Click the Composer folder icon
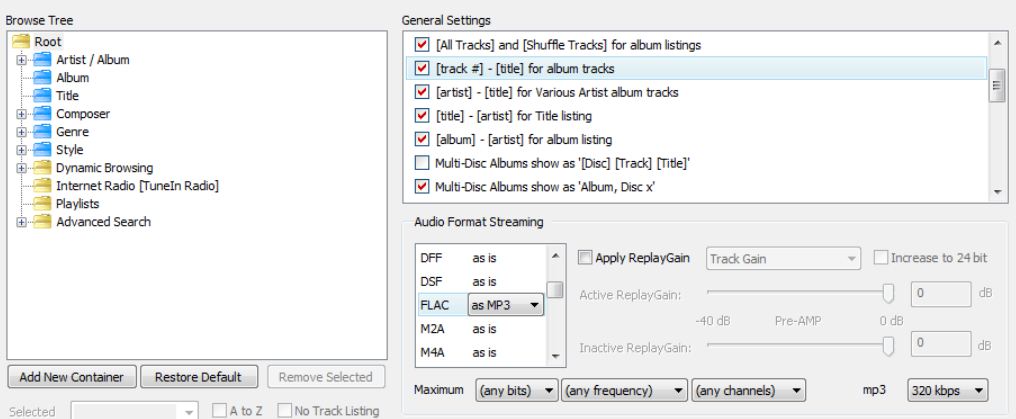The height and width of the screenshot is (419, 1016). [x=42, y=114]
